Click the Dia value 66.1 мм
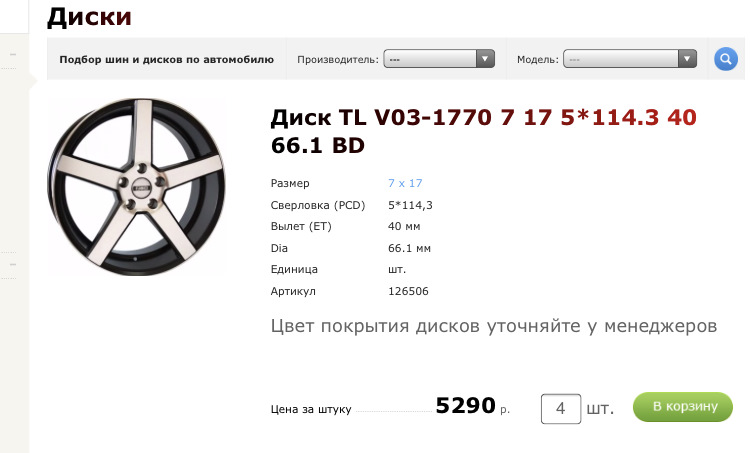The image size is (750, 453). [x=409, y=248]
